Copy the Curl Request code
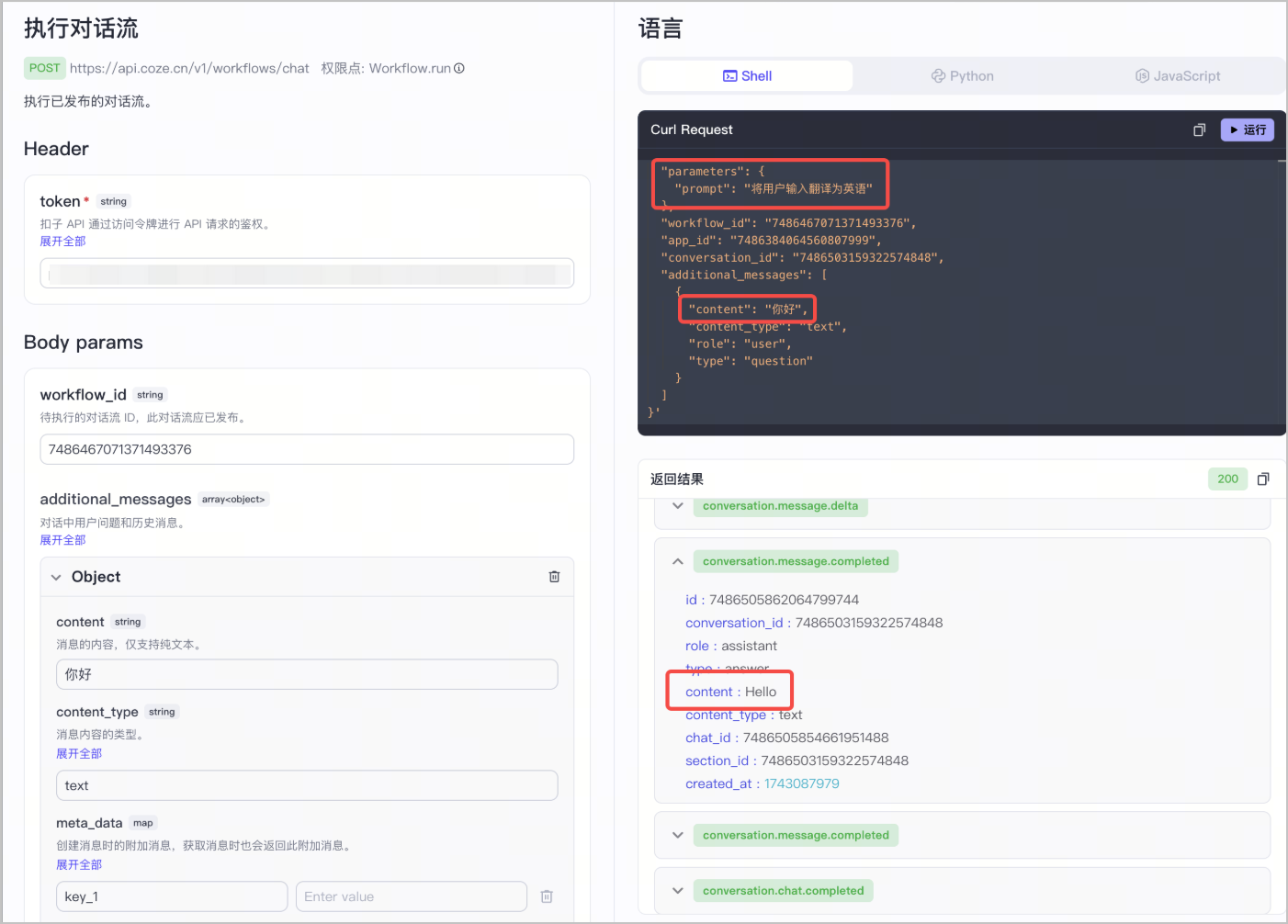Screen dimensions: 1288x924 coord(1199,130)
